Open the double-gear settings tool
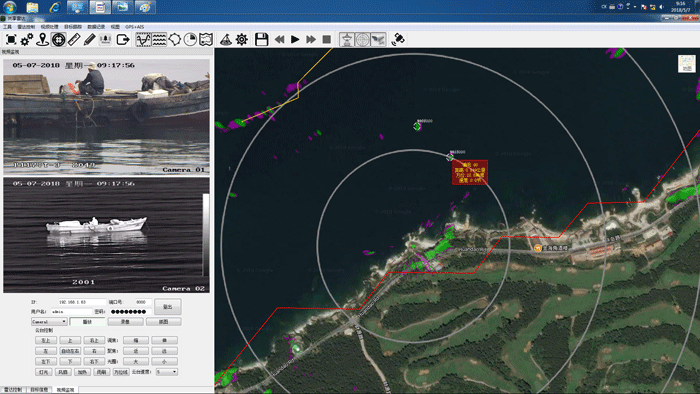The image size is (700, 394). pyautogui.click(x=27, y=40)
